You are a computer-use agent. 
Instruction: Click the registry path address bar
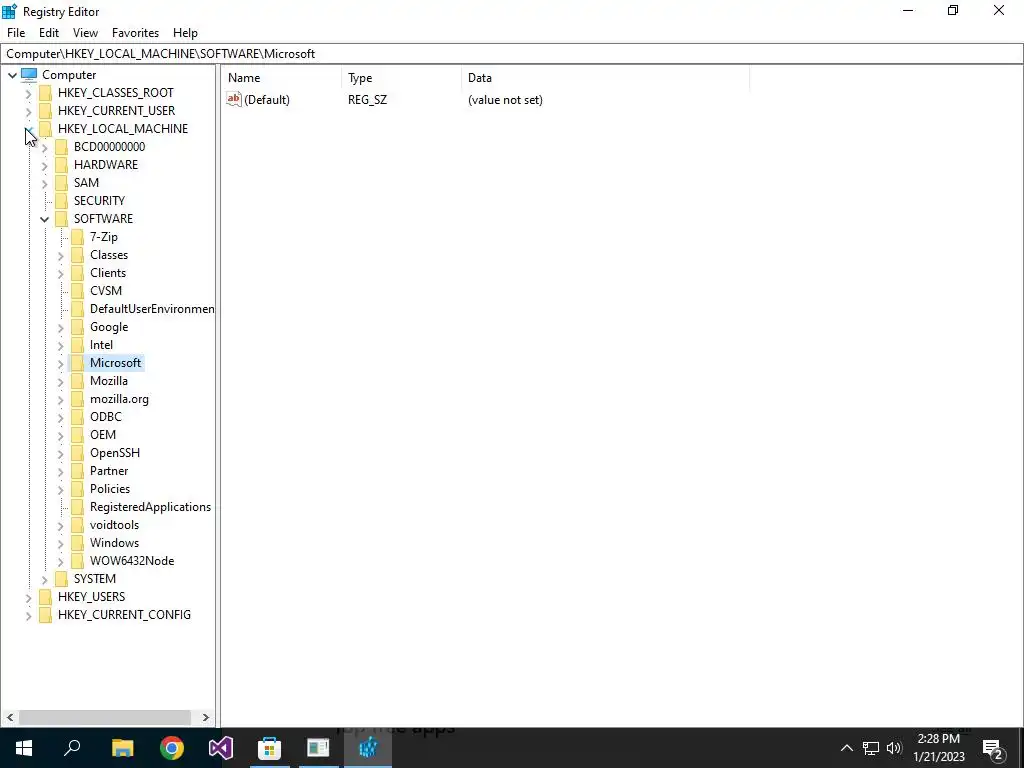pos(512,54)
